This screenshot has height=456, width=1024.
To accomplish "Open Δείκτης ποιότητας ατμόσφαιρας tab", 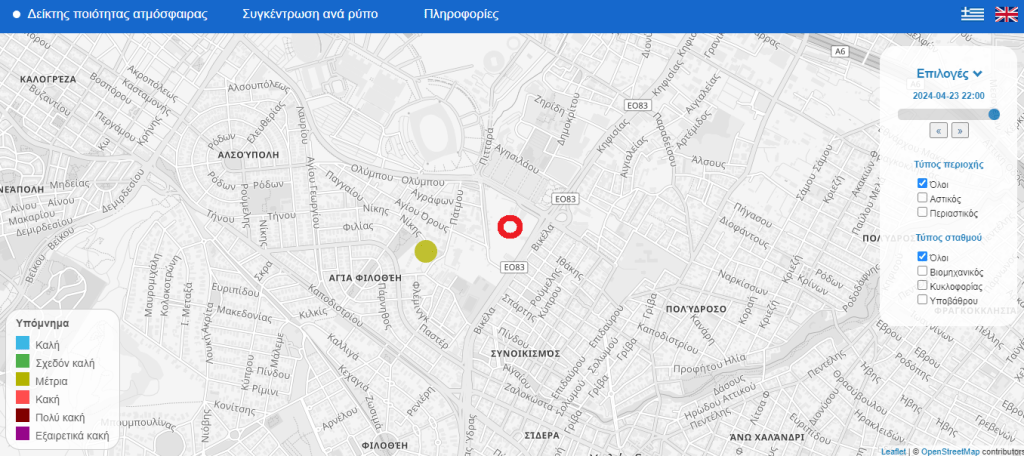I will coord(117,15).
